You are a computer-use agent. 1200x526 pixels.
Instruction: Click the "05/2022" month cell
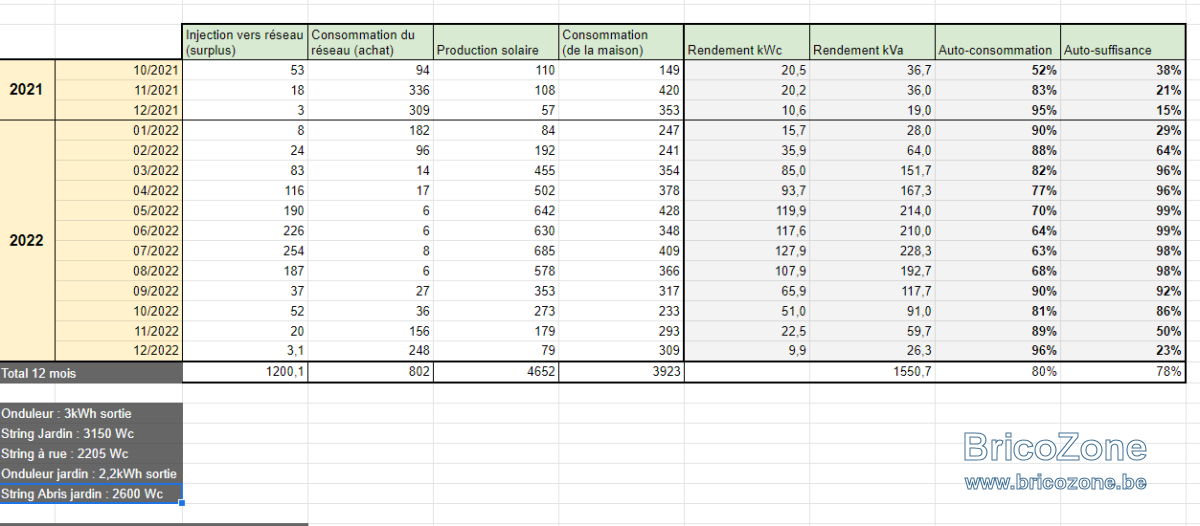tap(119, 210)
